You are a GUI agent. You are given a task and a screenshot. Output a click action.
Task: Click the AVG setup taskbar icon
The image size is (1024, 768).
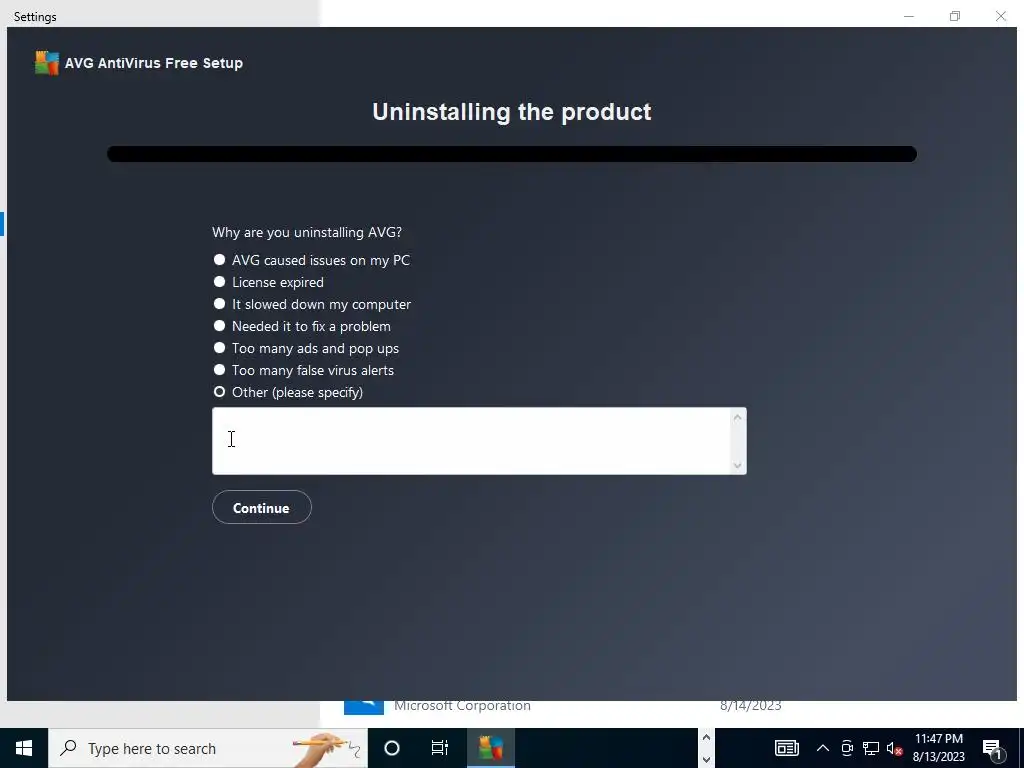(490, 748)
